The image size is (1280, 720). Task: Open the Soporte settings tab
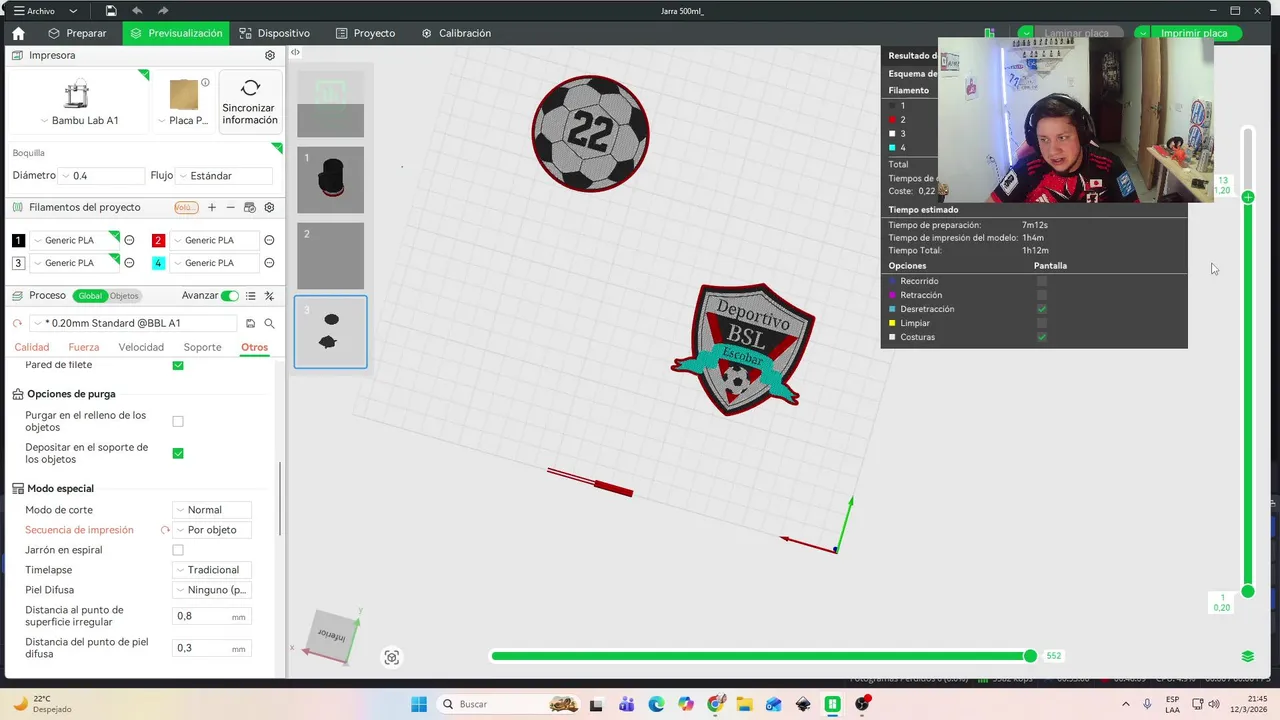(203, 347)
